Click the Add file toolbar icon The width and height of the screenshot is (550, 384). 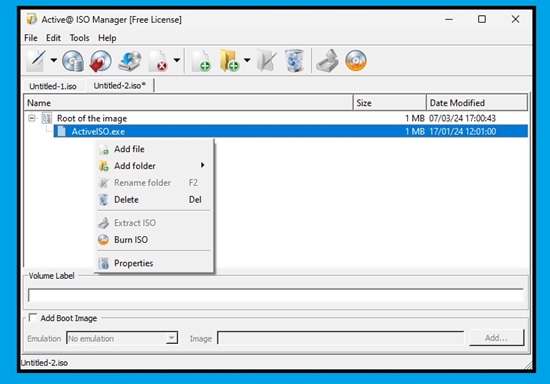[201, 61]
